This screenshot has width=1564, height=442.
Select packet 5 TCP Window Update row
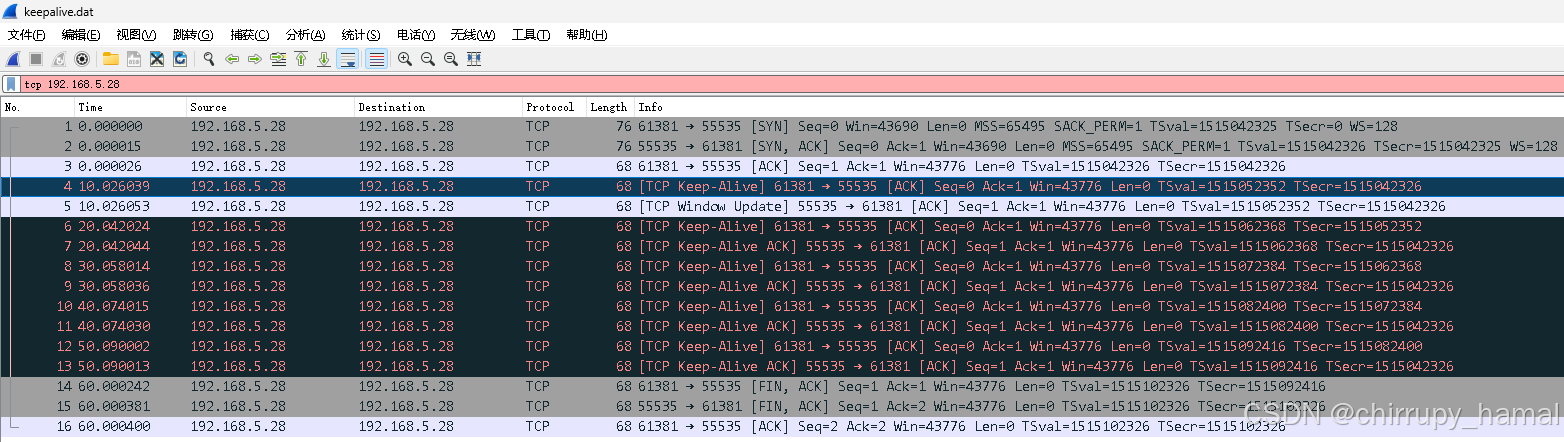[782, 206]
